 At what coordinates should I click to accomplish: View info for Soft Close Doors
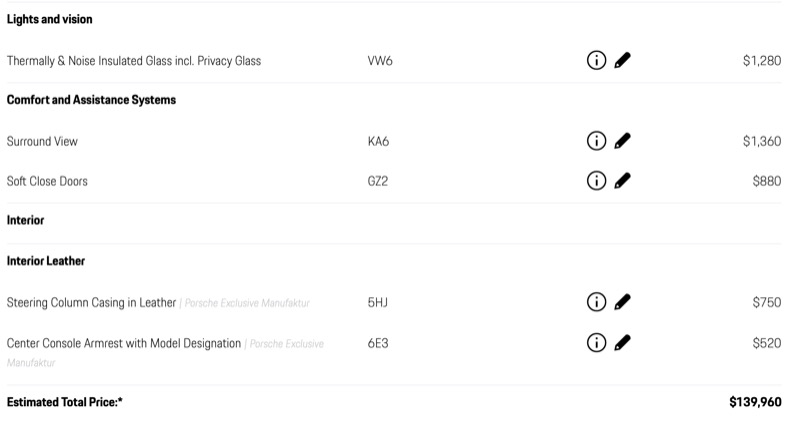click(x=596, y=181)
